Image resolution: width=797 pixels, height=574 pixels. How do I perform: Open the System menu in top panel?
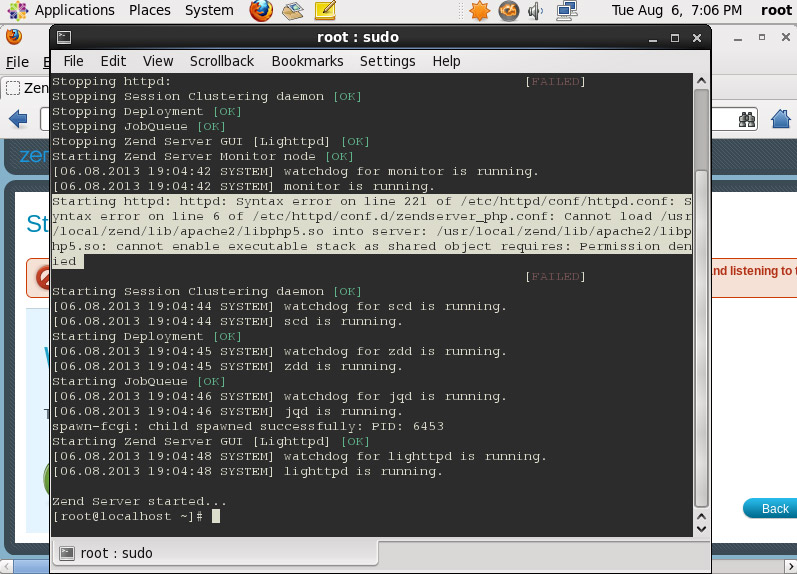click(209, 10)
